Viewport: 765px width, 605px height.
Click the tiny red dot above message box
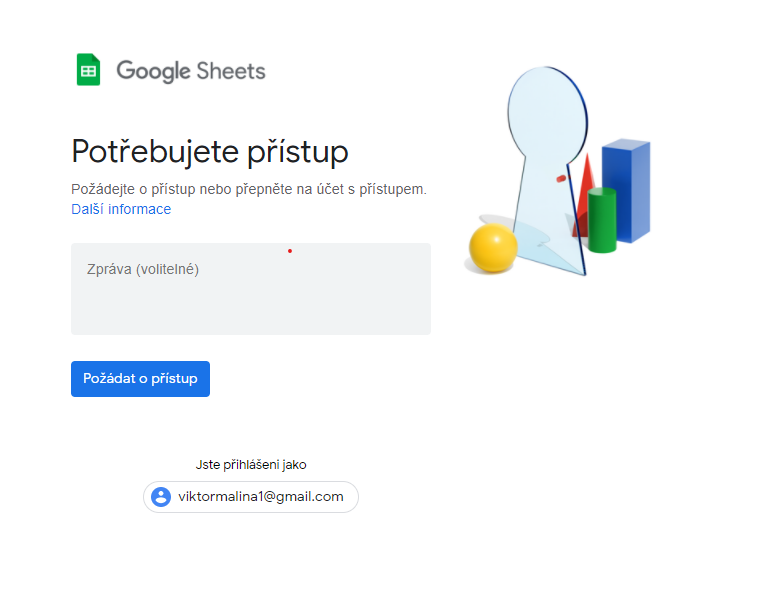point(290,250)
